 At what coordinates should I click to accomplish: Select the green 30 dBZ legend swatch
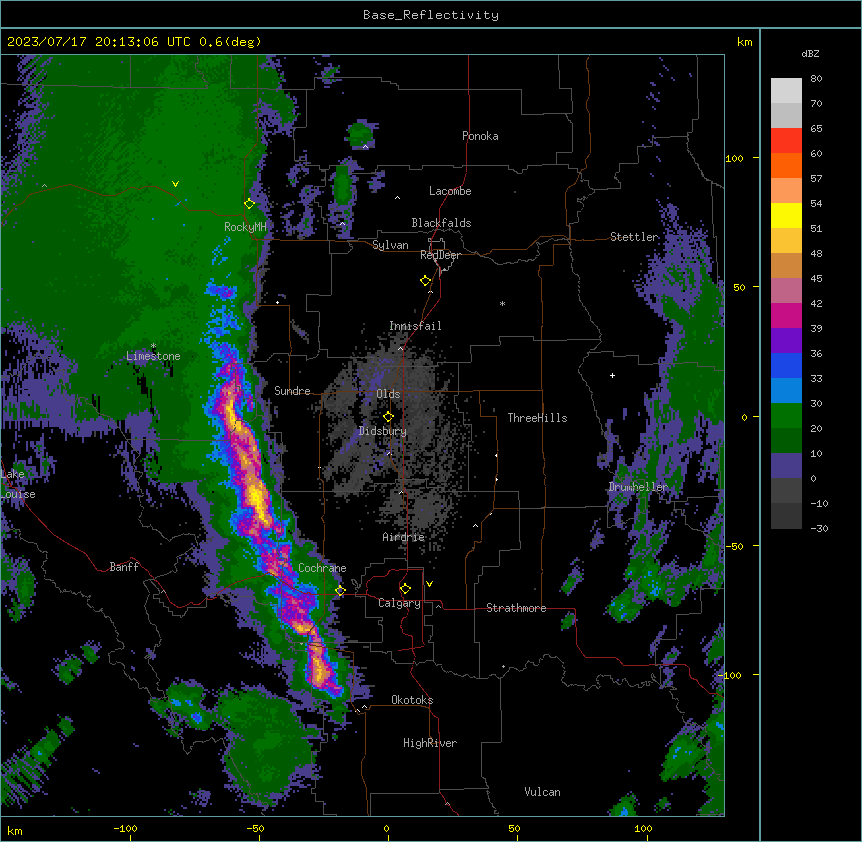click(x=786, y=416)
